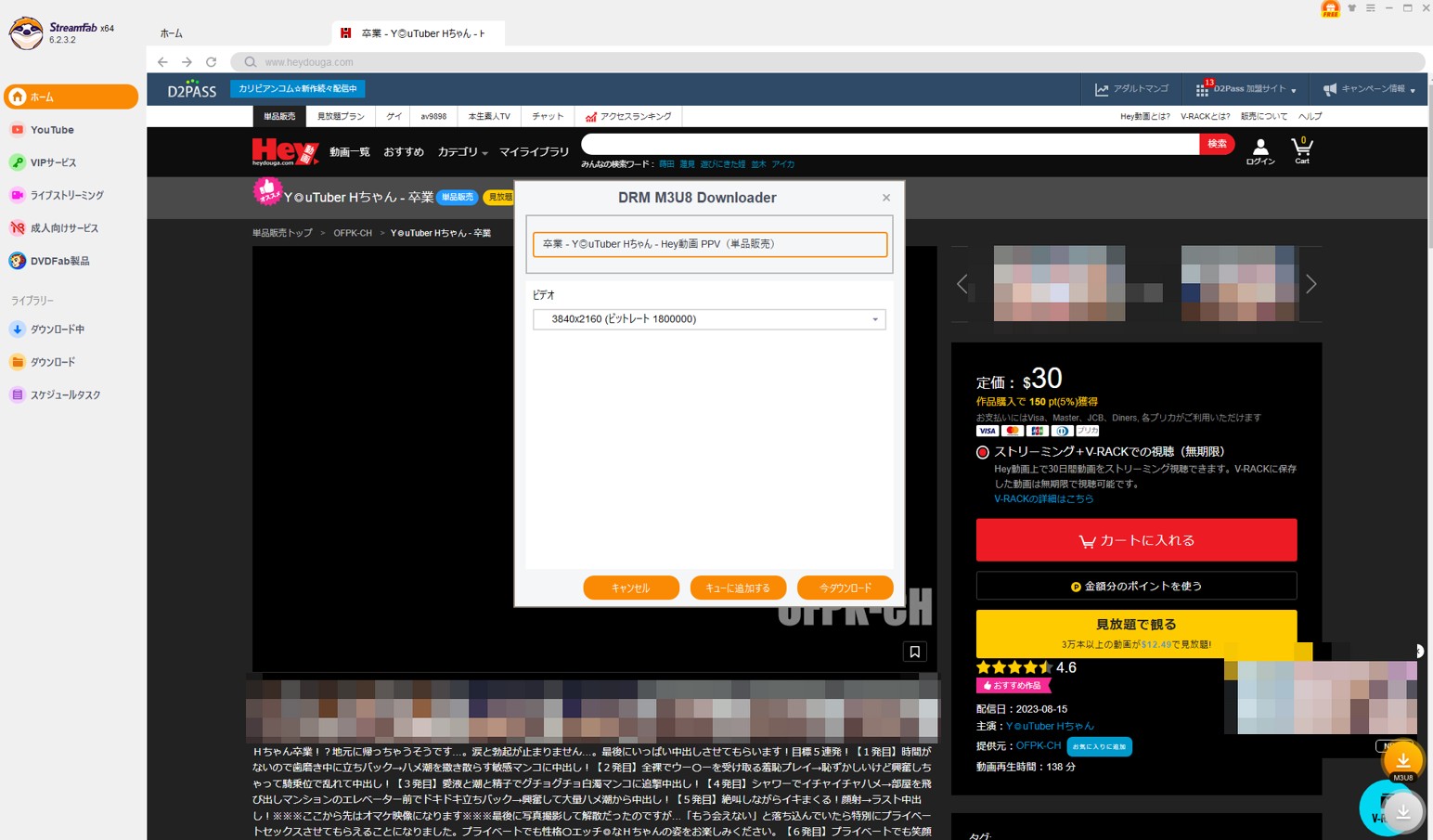Click 単品販売トップ breadcrumb link
Screen dimensions: 1433x840
pos(282,233)
